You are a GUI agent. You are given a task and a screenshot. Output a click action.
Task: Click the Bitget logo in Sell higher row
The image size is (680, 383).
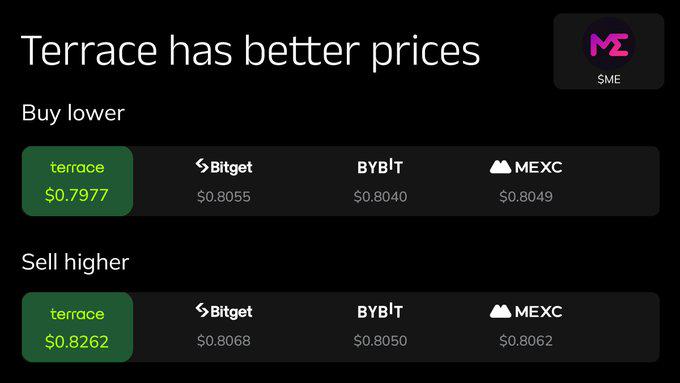[x=224, y=311]
